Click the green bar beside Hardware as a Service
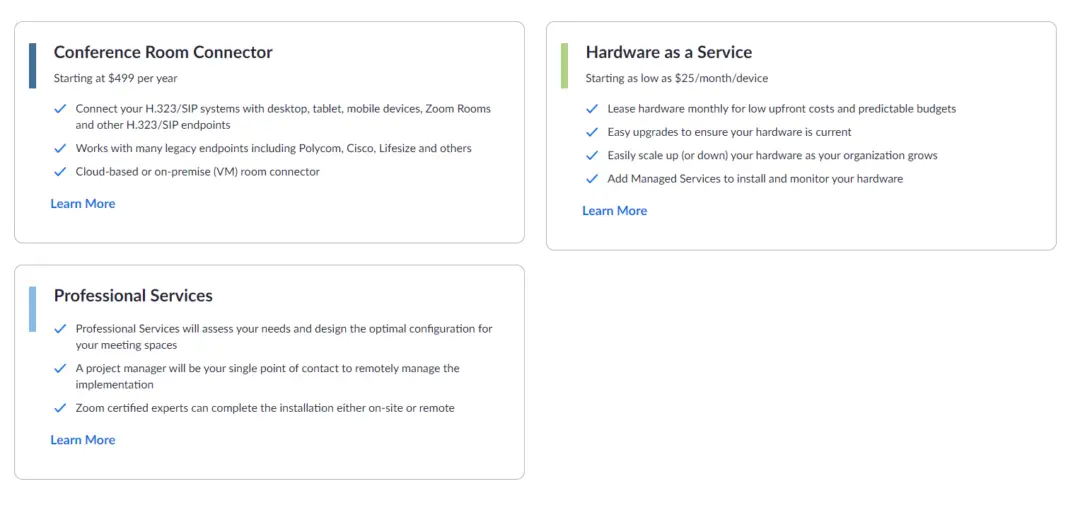The height and width of the screenshot is (508, 1080). click(x=565, y=65)
